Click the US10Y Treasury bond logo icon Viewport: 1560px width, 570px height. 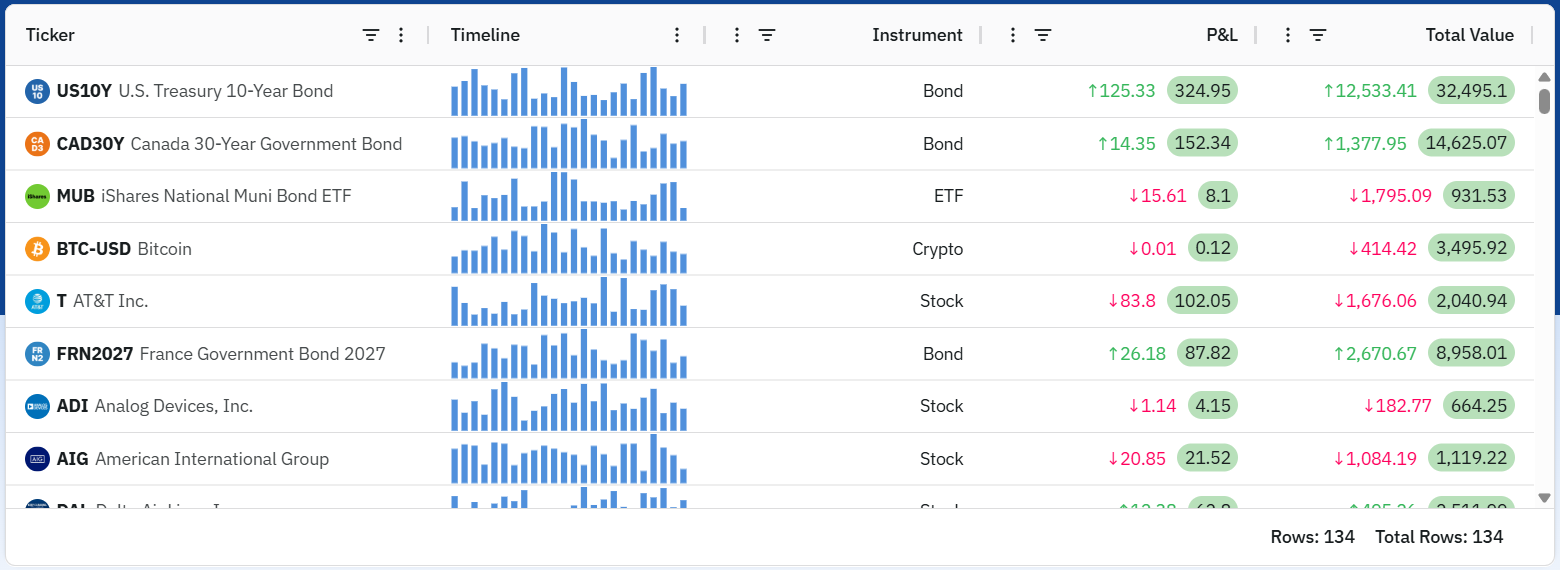[x=37, y=91]
